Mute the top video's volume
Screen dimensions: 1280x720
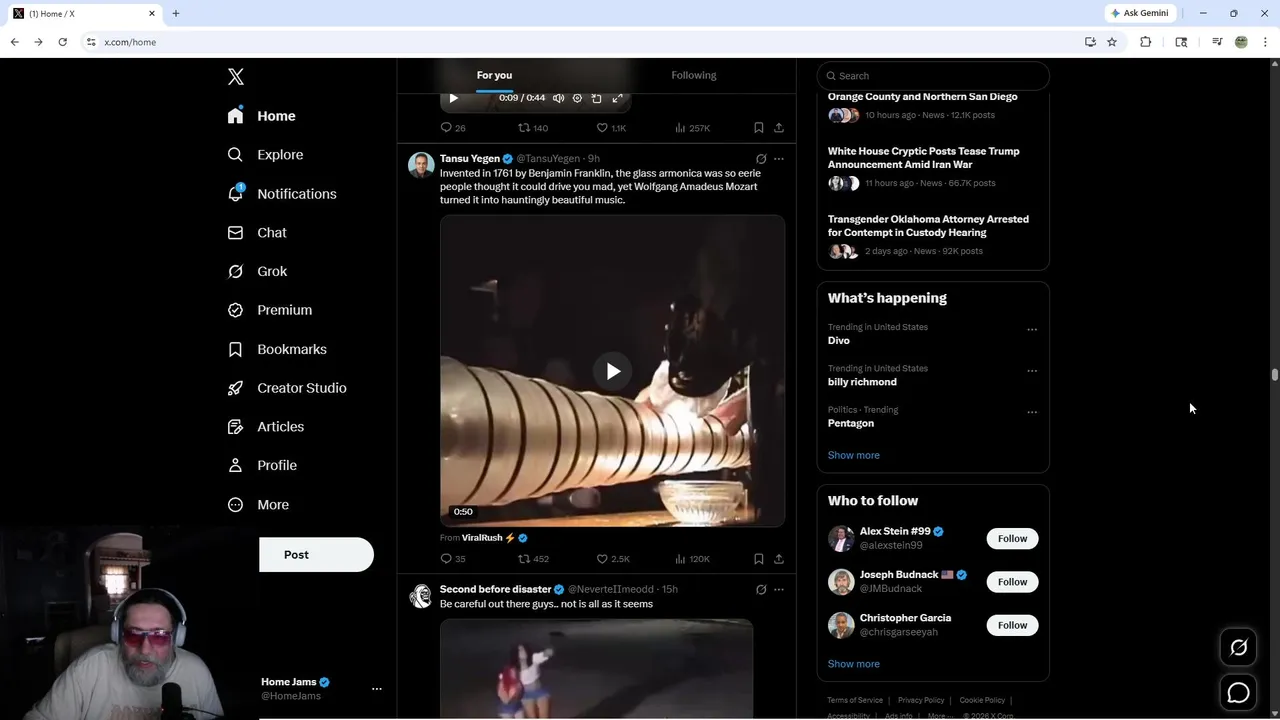[x=559, y=98]
